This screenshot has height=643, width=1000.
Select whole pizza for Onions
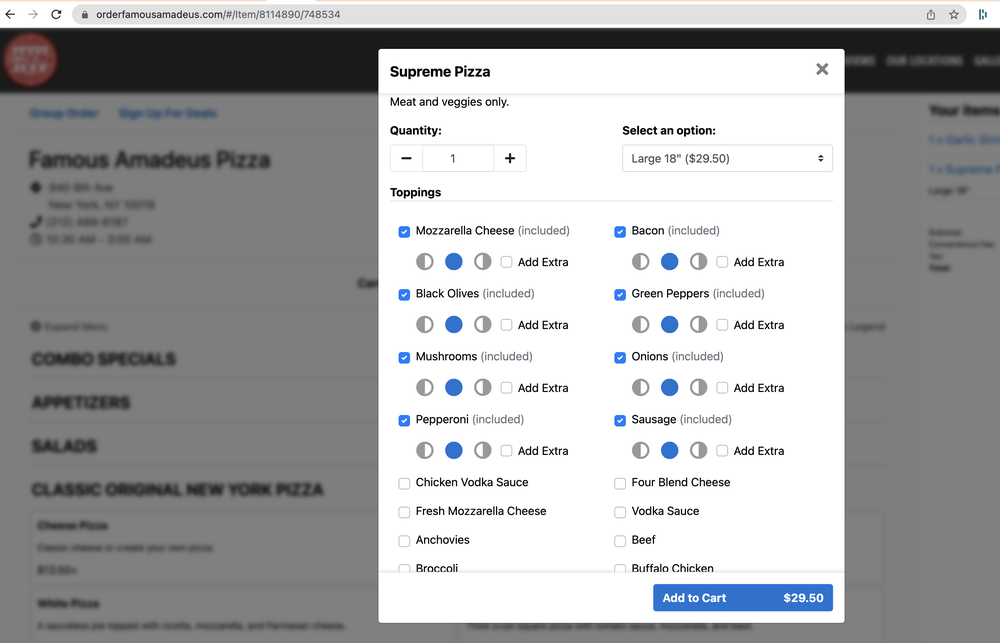coord(670,388)
